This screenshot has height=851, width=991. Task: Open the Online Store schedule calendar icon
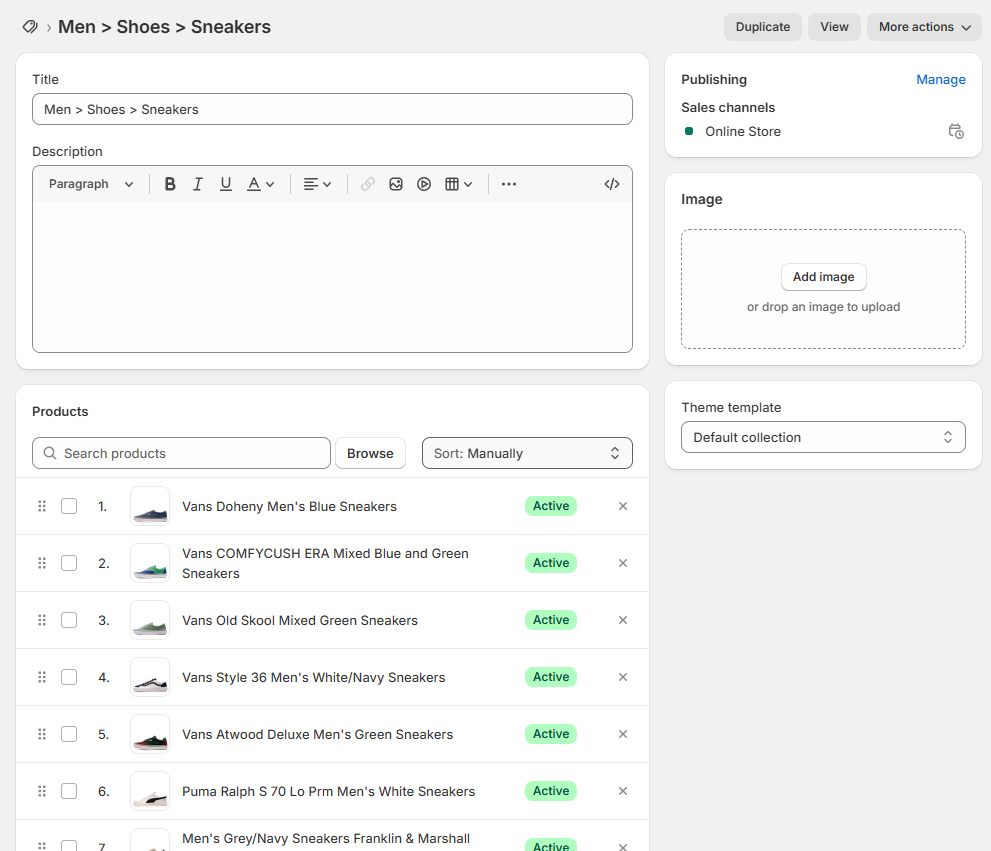click(956, 131)
